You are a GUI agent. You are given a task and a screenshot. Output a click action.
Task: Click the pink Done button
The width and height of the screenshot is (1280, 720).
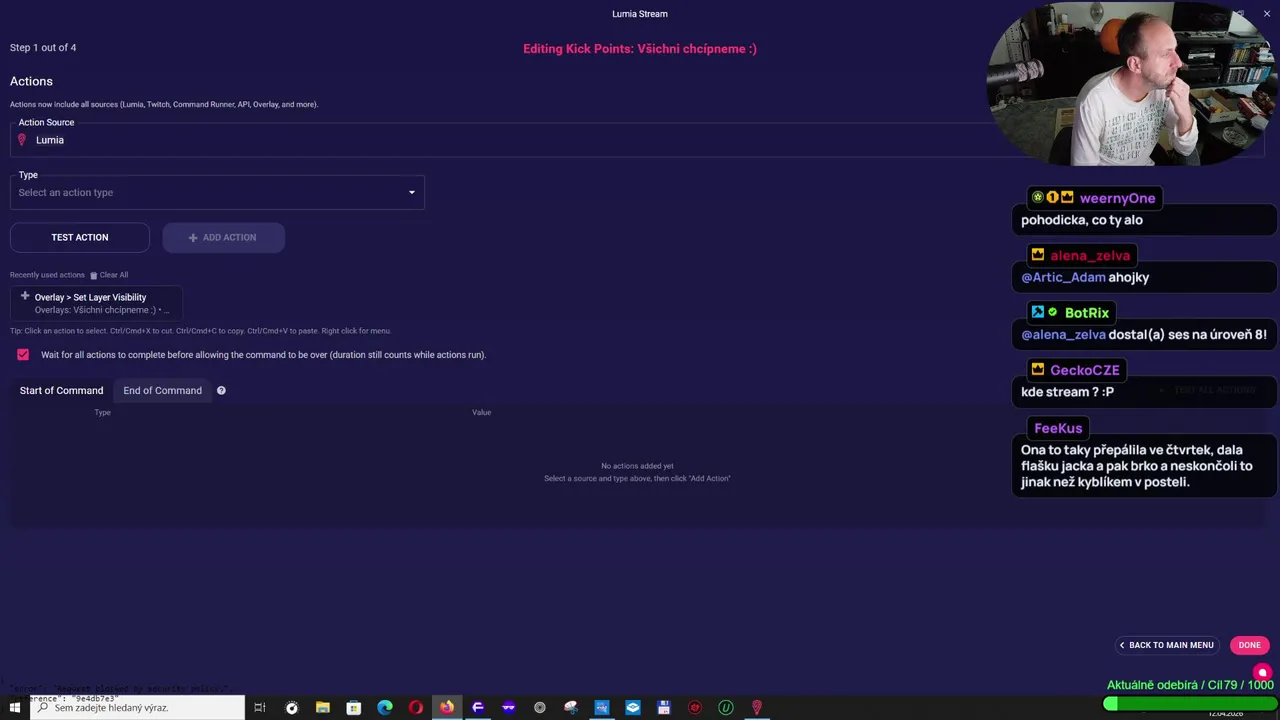1250,645
